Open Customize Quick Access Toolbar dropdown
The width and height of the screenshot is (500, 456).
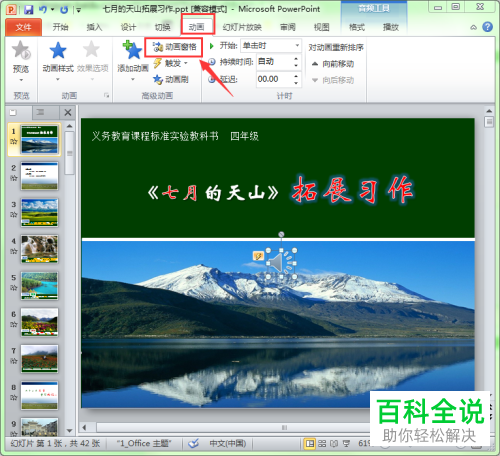[x=79, y=10]
